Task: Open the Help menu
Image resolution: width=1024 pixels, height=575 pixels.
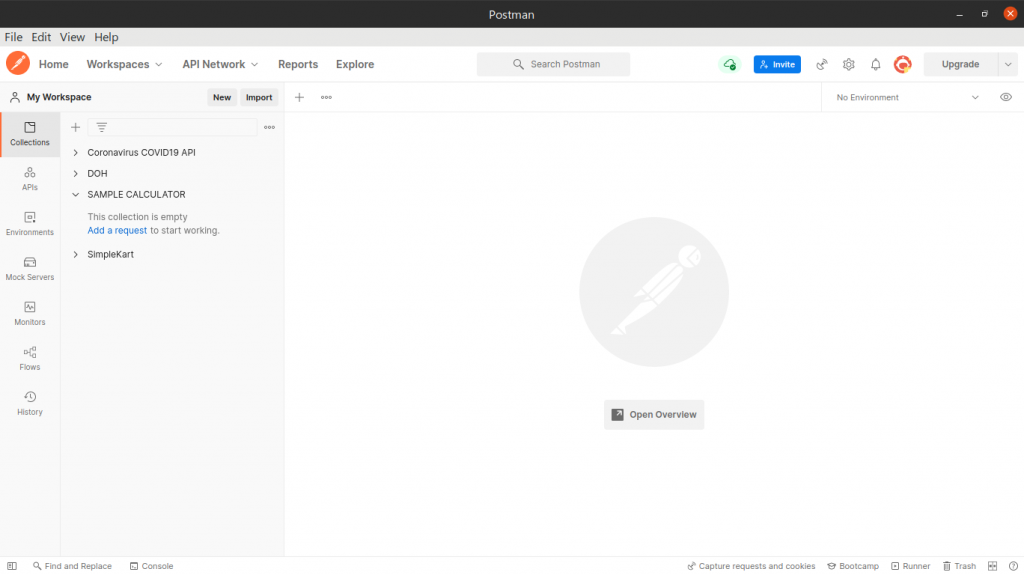Action: 106,37
